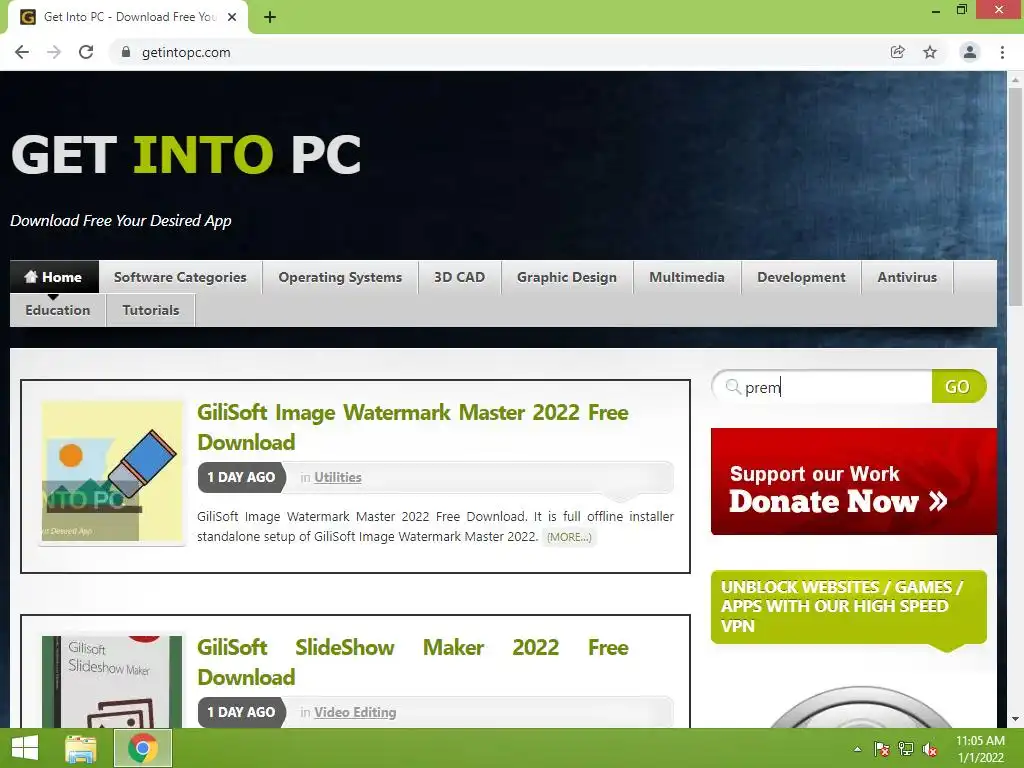
Task: Click the magnifier icon in search box
Action: pyautogui.click(x=733, y=387)
